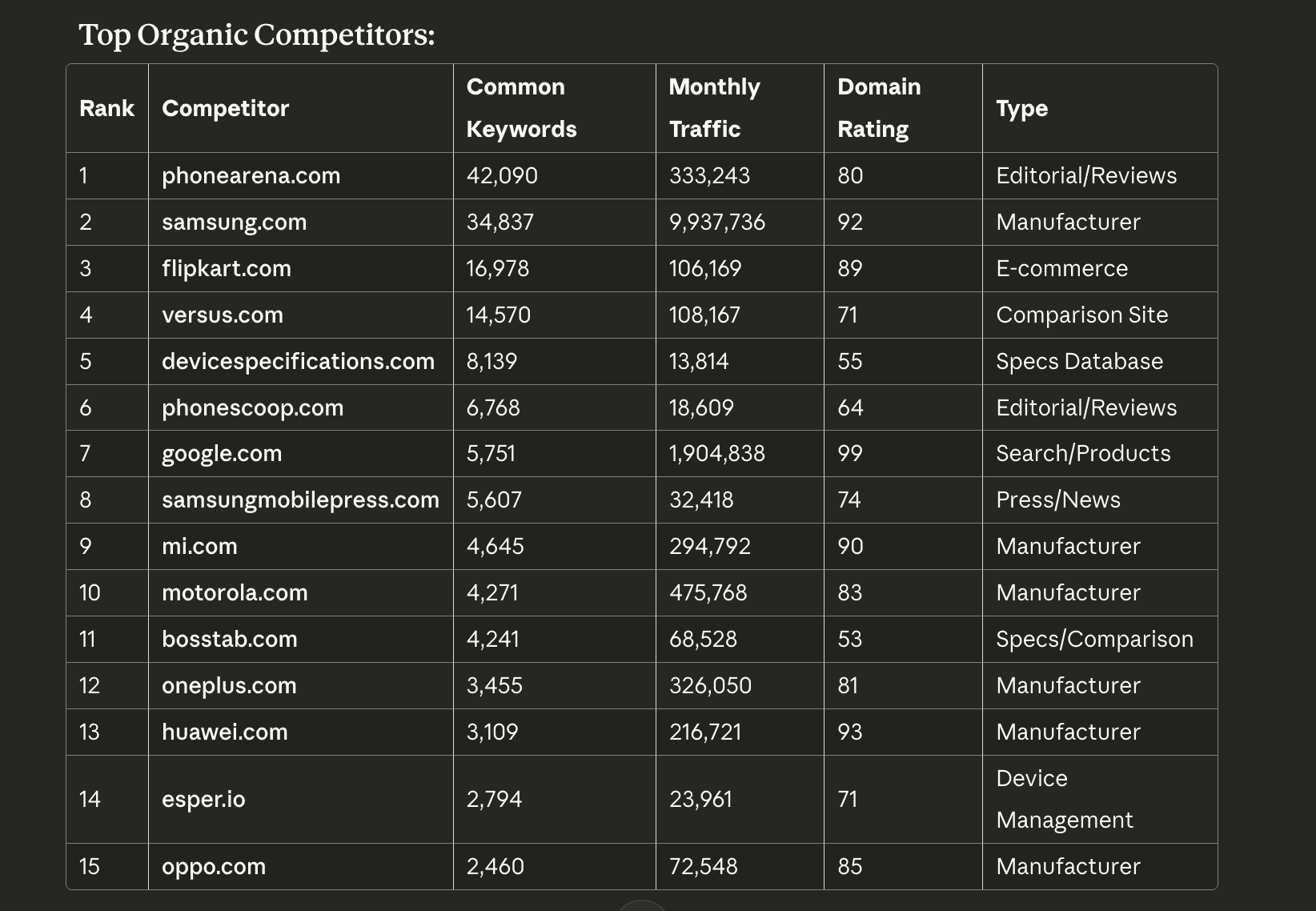Click the Rank column header
Image resolution: width=1316 pixels, height=911 pixels.
point(106,108)
